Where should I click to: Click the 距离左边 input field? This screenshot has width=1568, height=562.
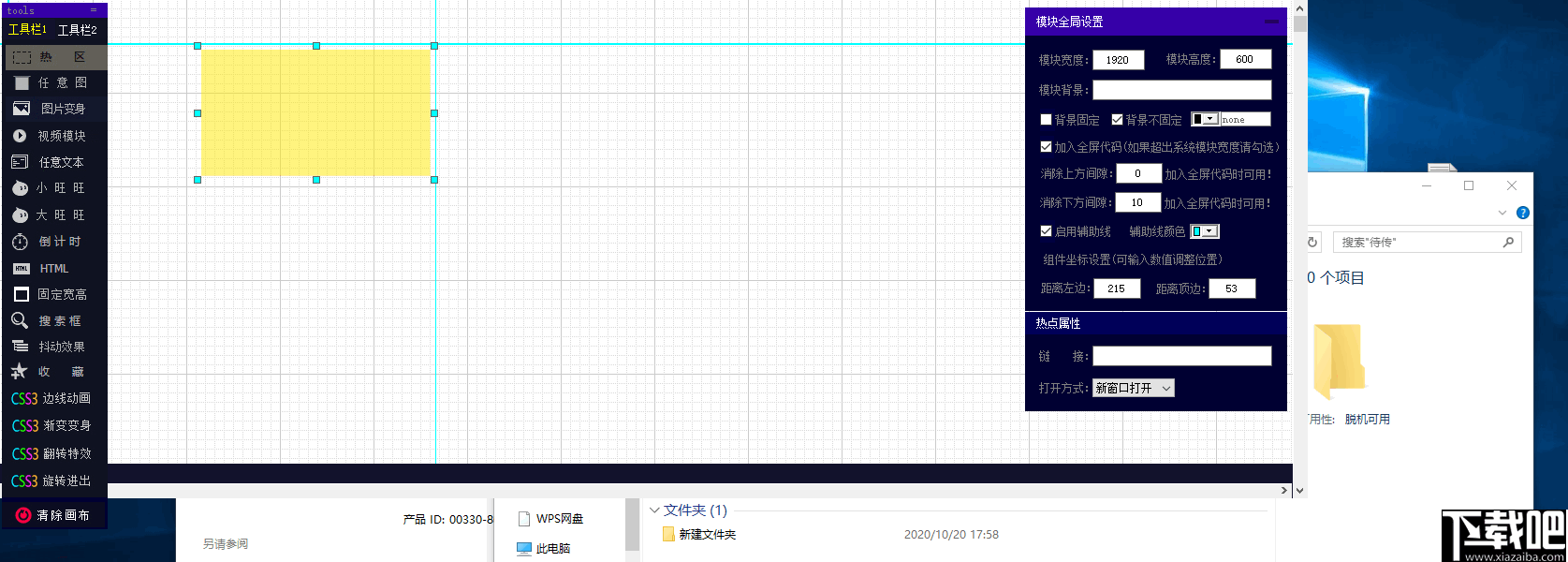(x=1117, y=288)
